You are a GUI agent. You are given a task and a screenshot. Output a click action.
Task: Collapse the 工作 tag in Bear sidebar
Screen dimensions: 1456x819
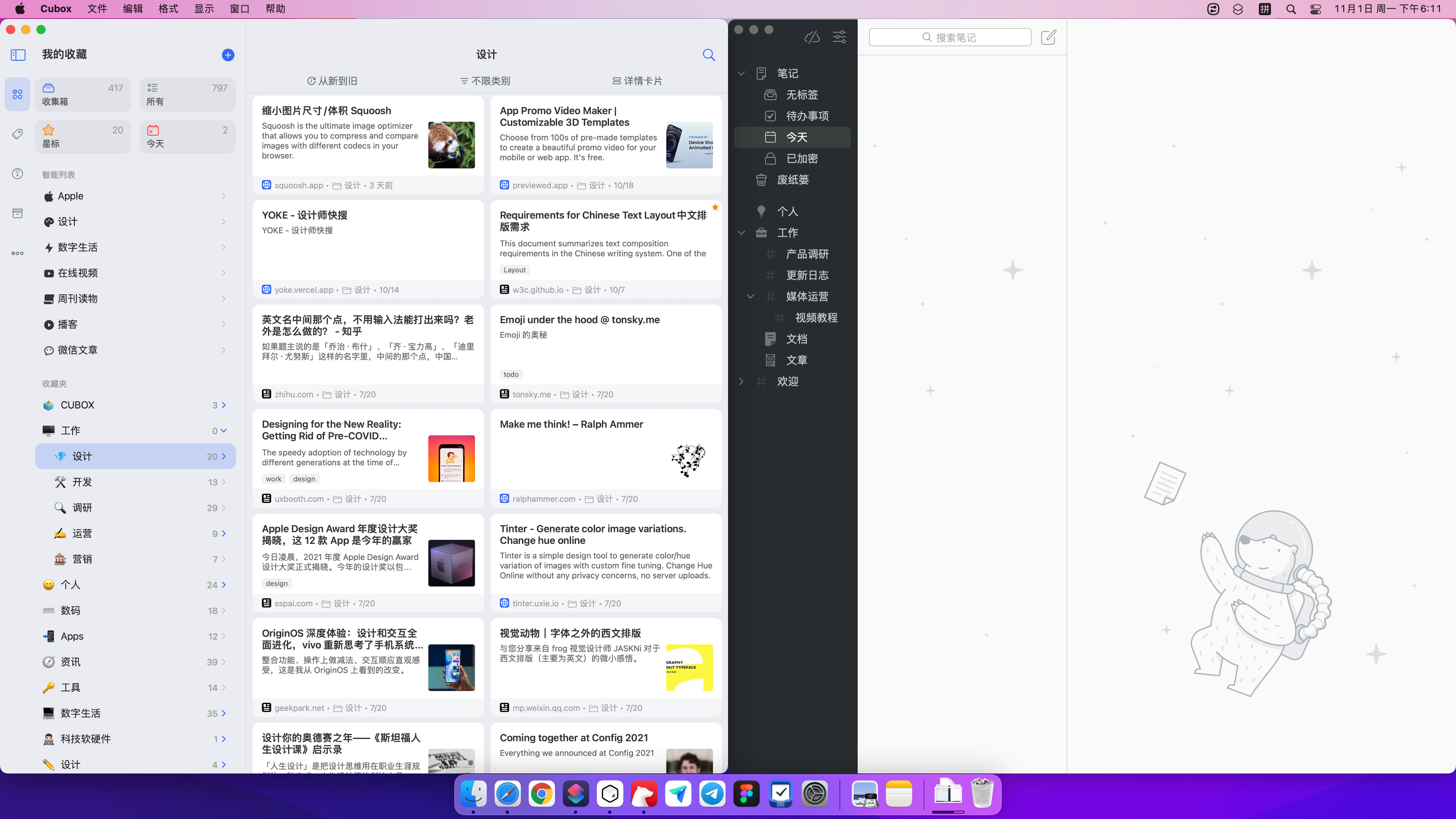pyautogui.click(x=741, y=233)
